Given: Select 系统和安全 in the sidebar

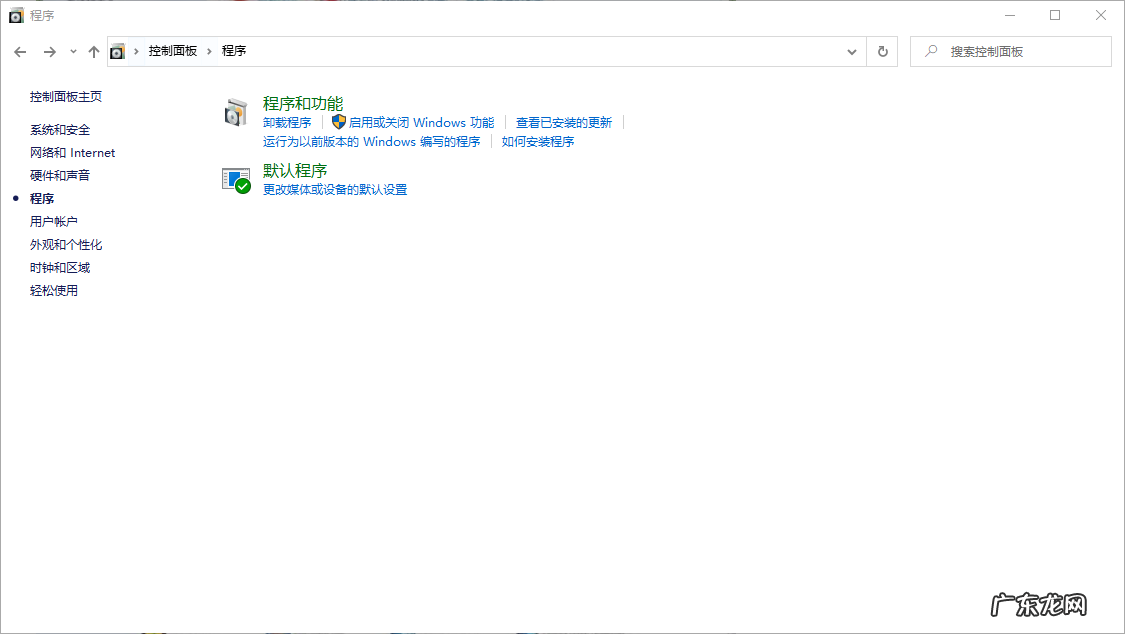Looking at the screenshot, I should pyautogui.click(x=61, y=129).
